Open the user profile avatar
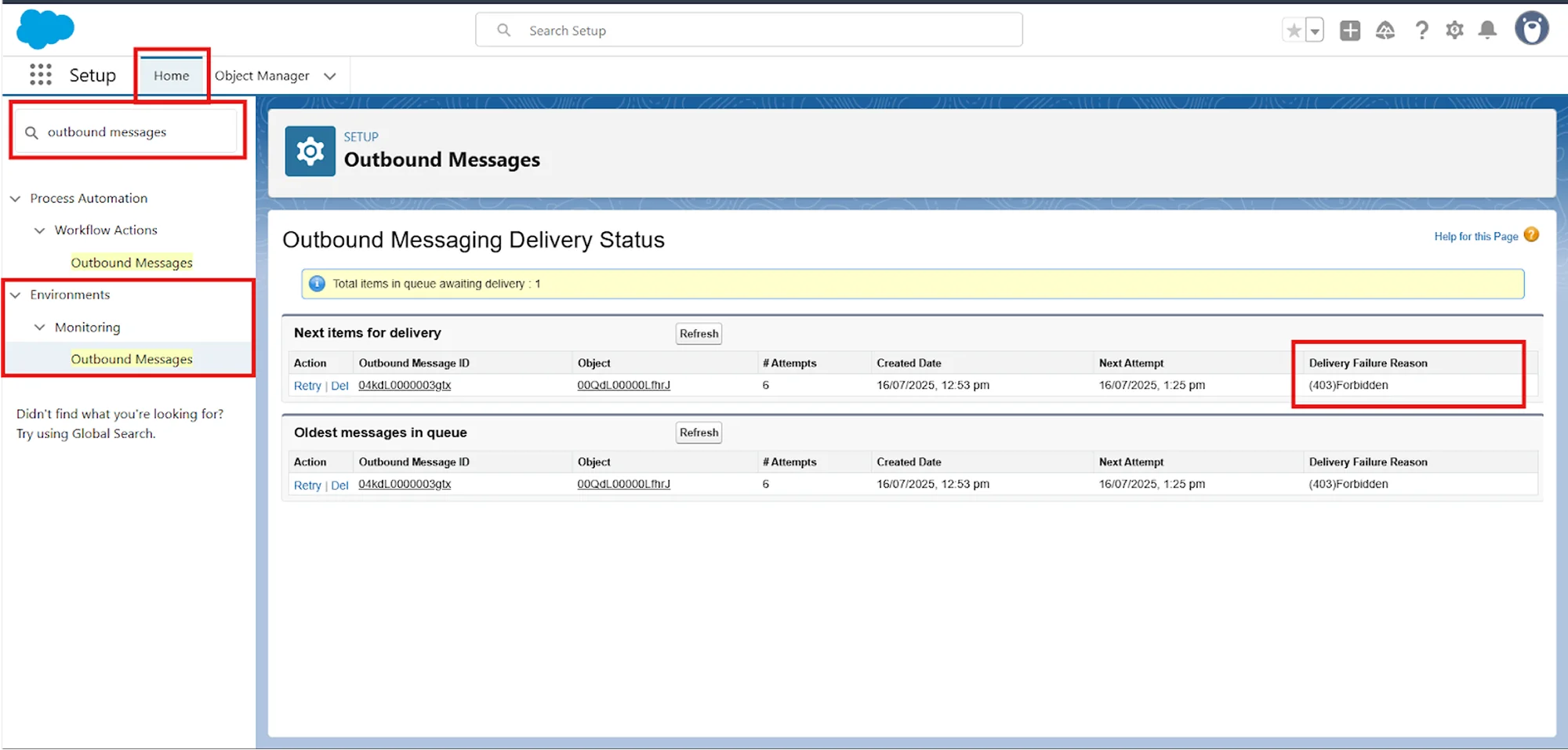 (x=1531, y=29)
